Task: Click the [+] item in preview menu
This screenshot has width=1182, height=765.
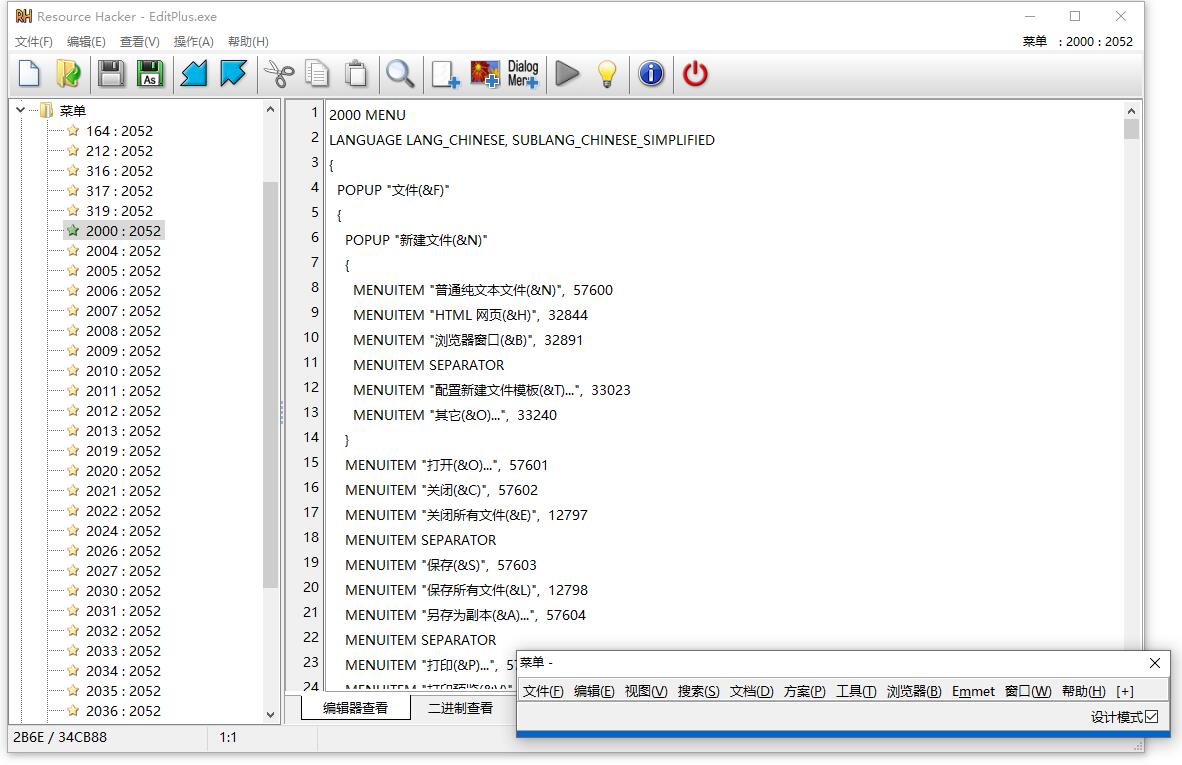Action: point(1125,691)
